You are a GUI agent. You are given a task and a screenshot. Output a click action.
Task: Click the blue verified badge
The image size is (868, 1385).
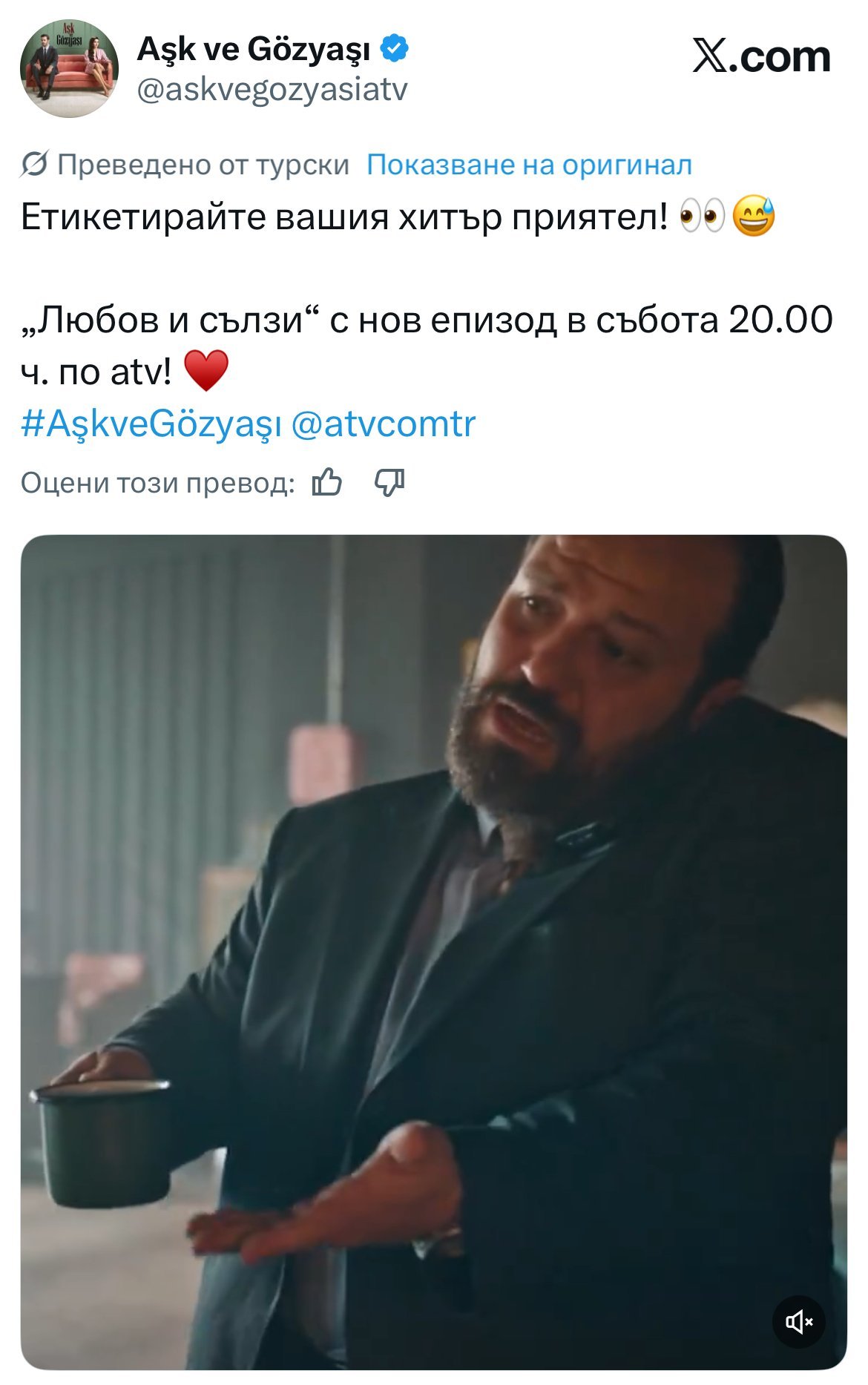pos(395,48)
